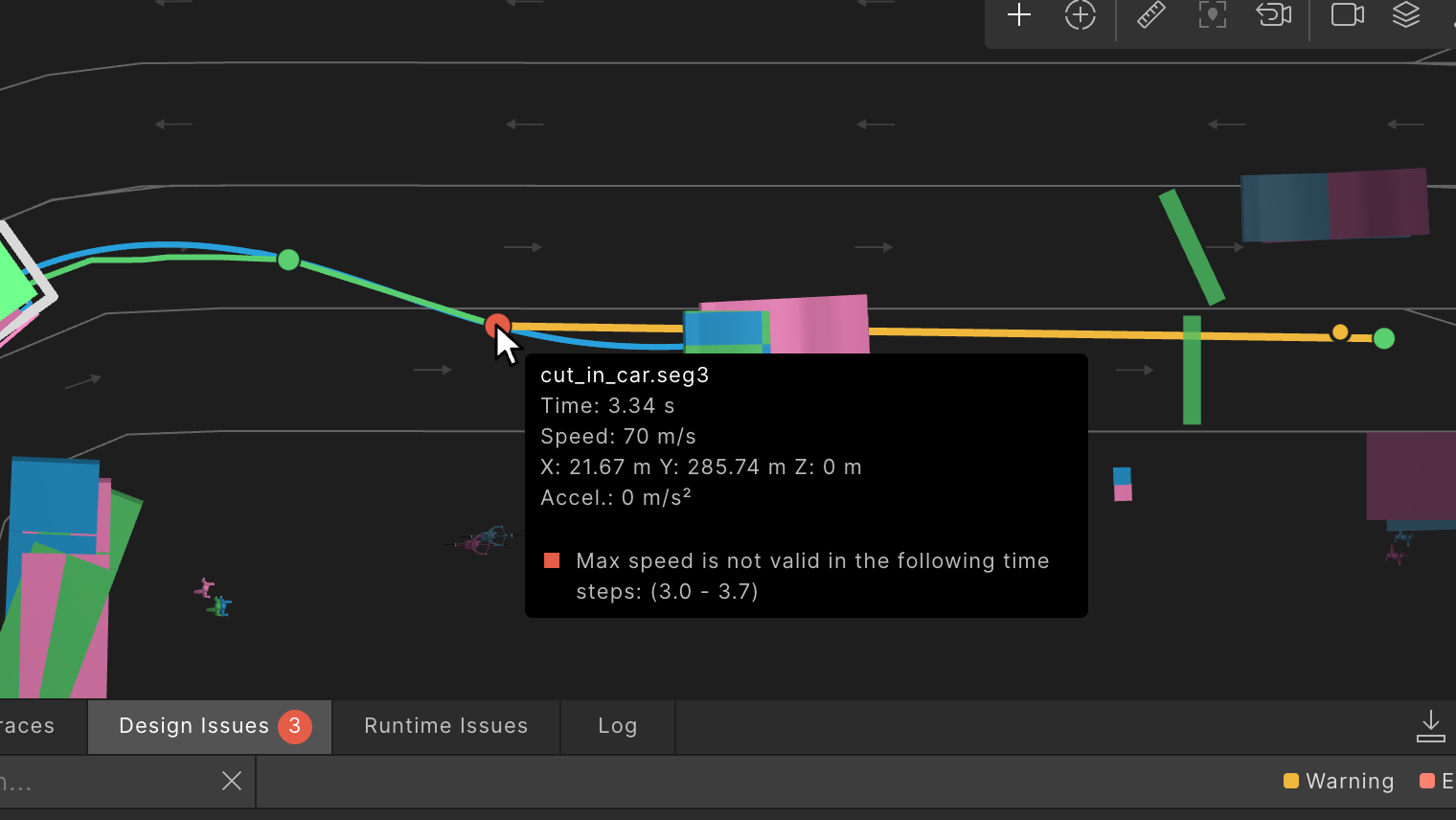1456x820 pixels.
Task: Toggle the Warning filter
Action: coord(1338,781)
